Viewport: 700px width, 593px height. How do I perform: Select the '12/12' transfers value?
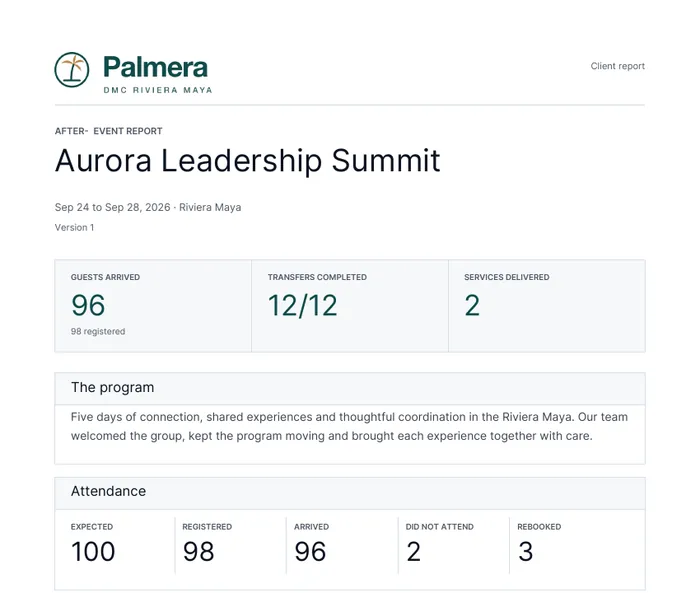(303, 306)
